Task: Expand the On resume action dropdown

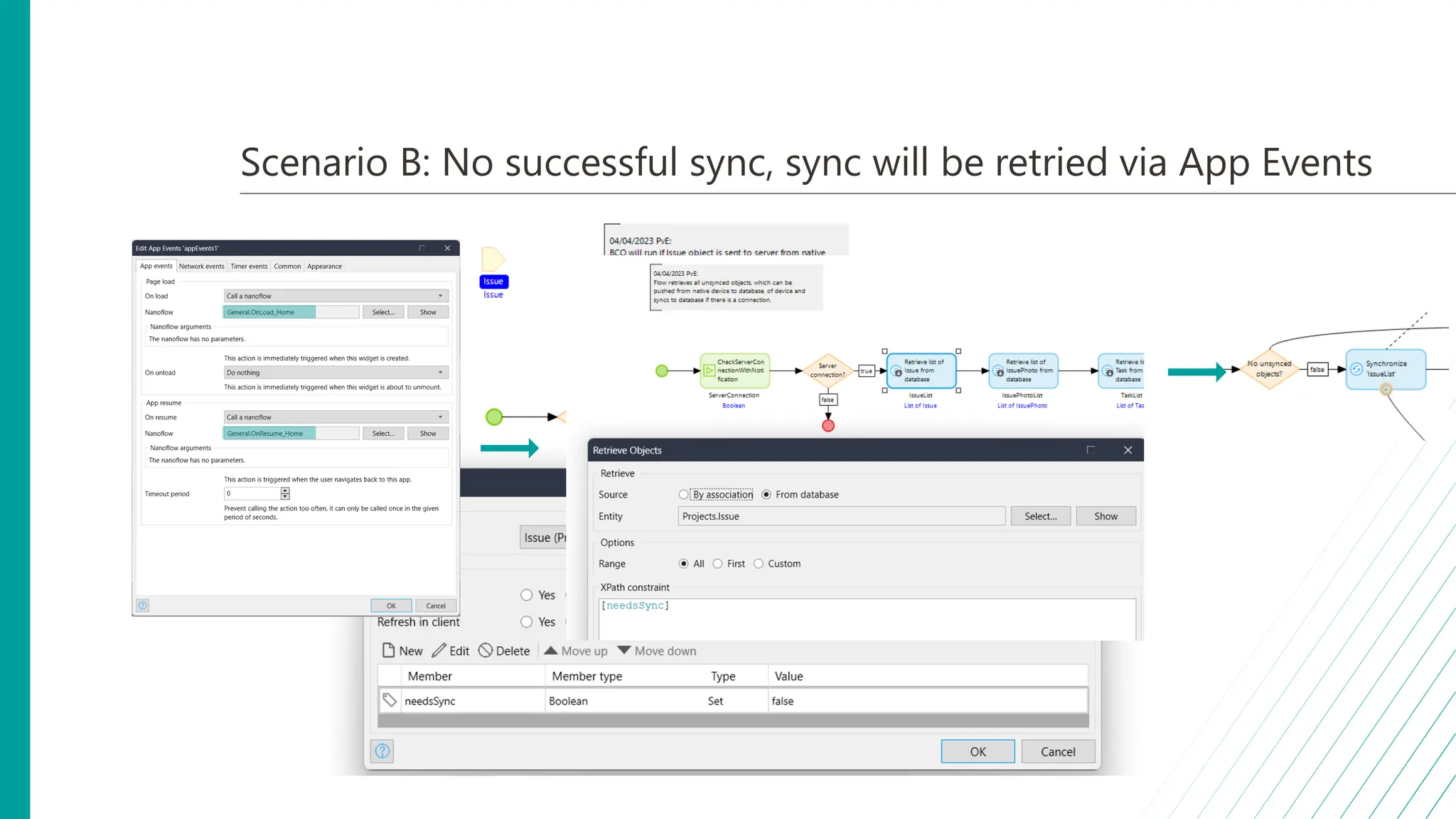Action: pyautogui.click(x=336, y=417)
